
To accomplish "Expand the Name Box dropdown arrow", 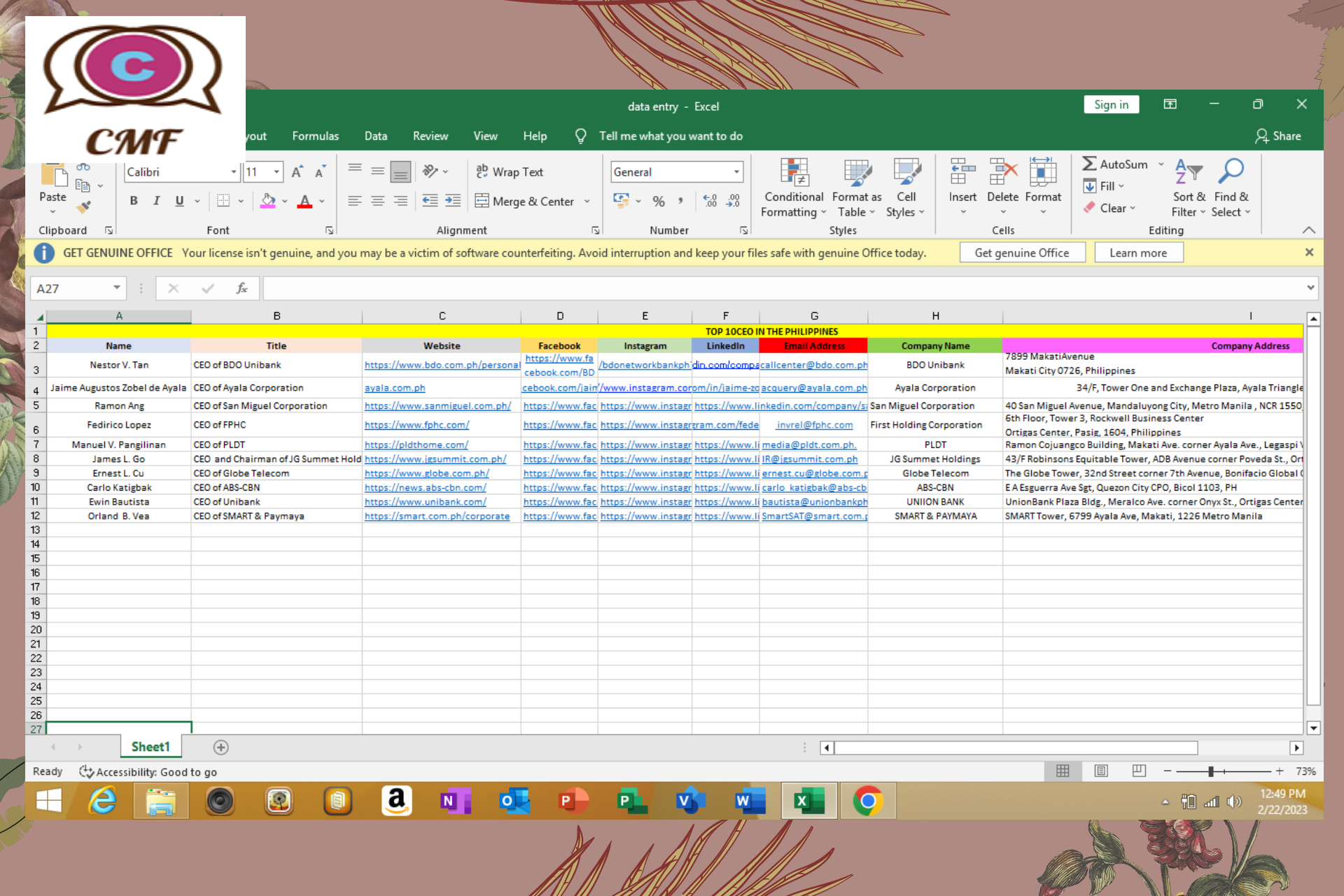I will tap(116, 288).
